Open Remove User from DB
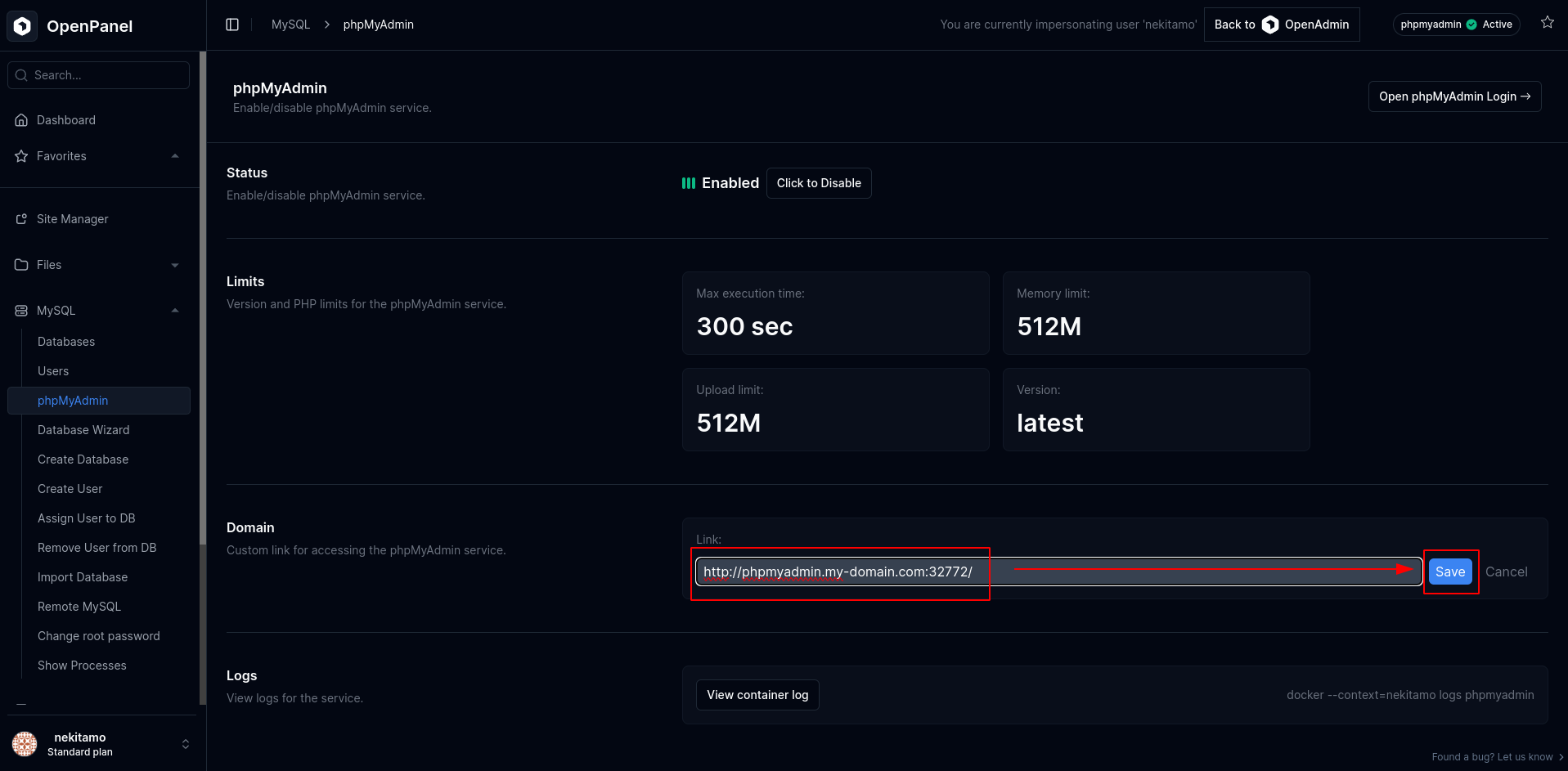The image size is (1568, 771). point(97,548)
